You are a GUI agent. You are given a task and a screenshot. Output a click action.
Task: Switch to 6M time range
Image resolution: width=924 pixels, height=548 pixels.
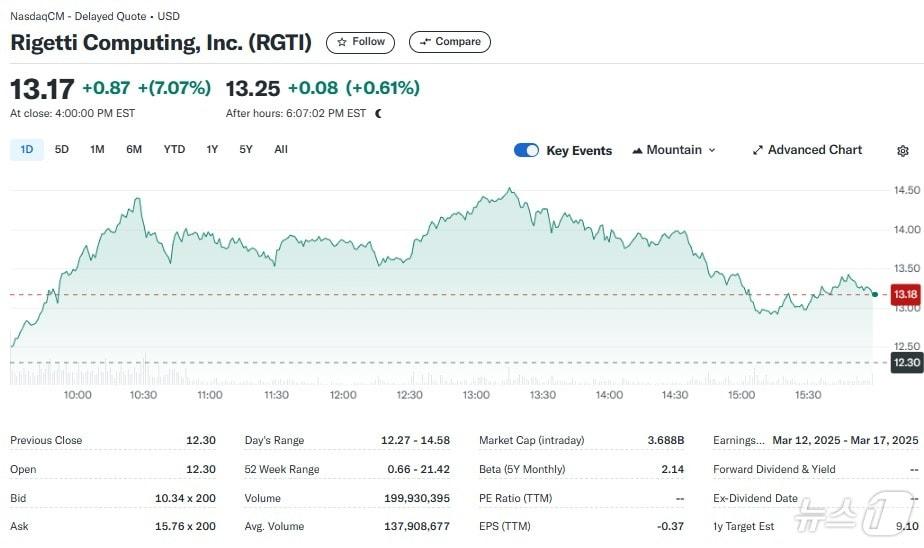pos(134,150)
